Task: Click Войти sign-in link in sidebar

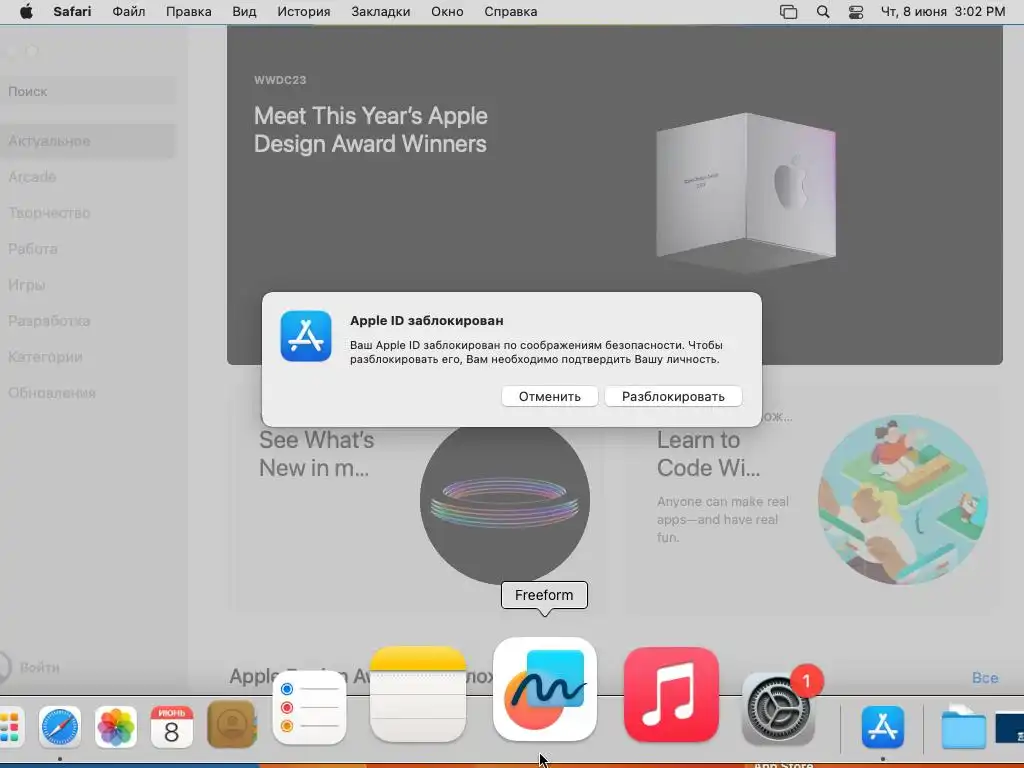Action: pyautogui.click(x=39, y=667)
